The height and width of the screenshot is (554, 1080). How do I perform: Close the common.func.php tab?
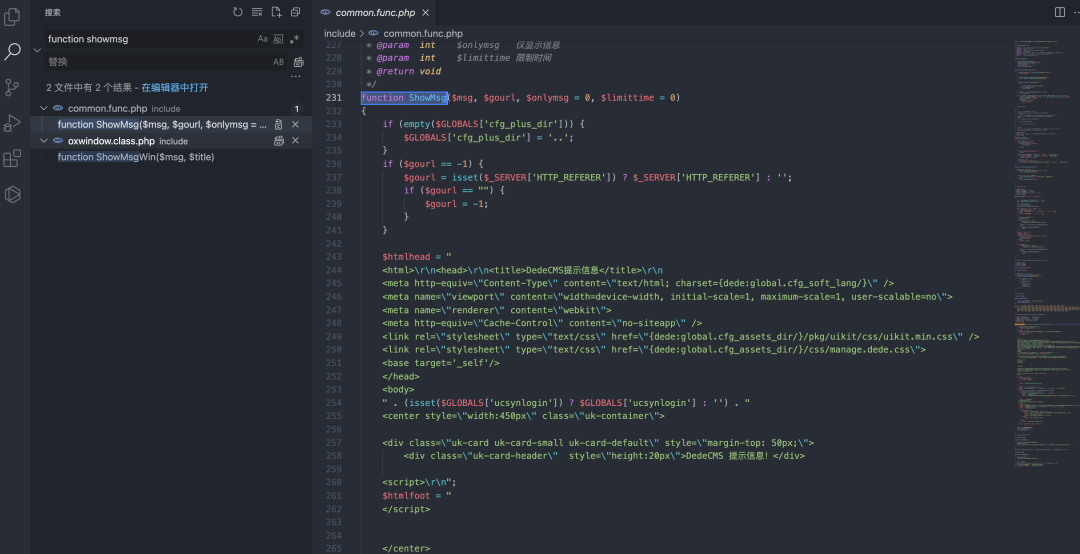[x=426, y=12]
